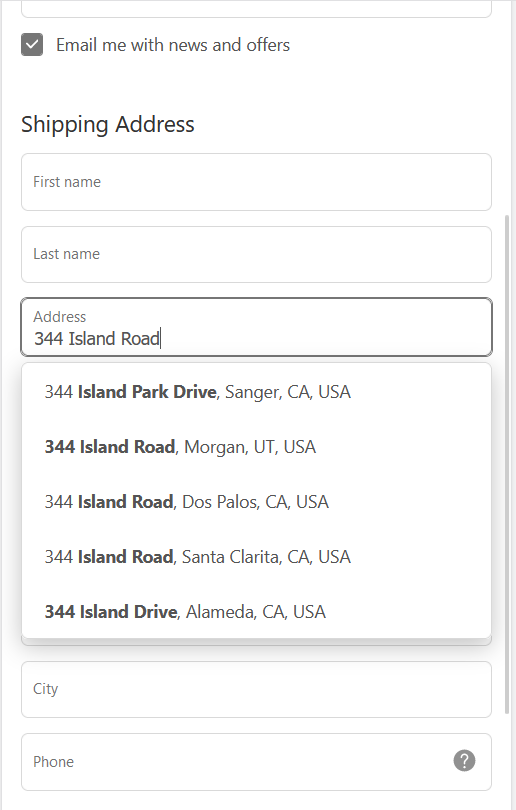Click the field edge hidden below the suggestions

tap(256, 642)
